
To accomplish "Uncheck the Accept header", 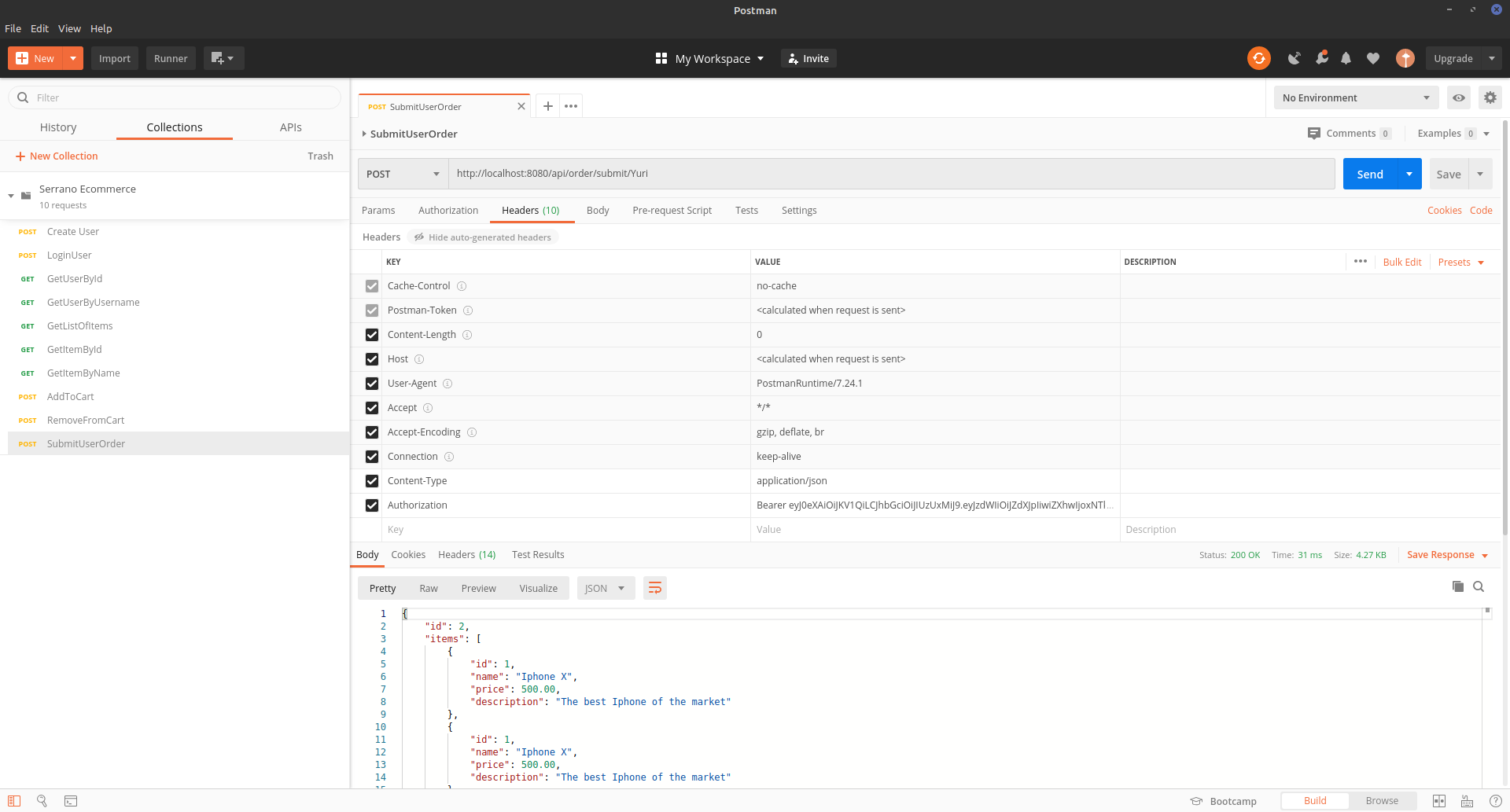I will (x=372, y=408).
